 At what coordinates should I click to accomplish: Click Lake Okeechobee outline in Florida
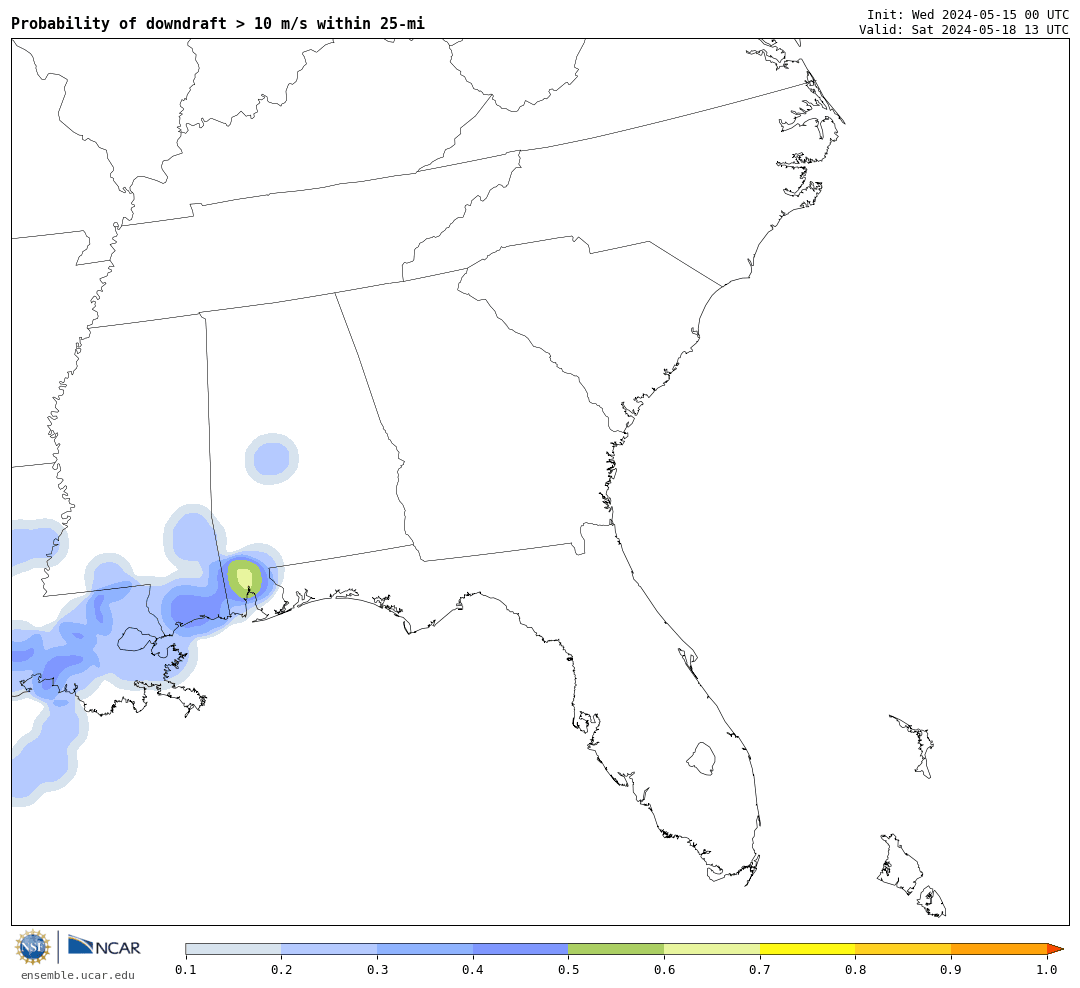tap(702, 759)
